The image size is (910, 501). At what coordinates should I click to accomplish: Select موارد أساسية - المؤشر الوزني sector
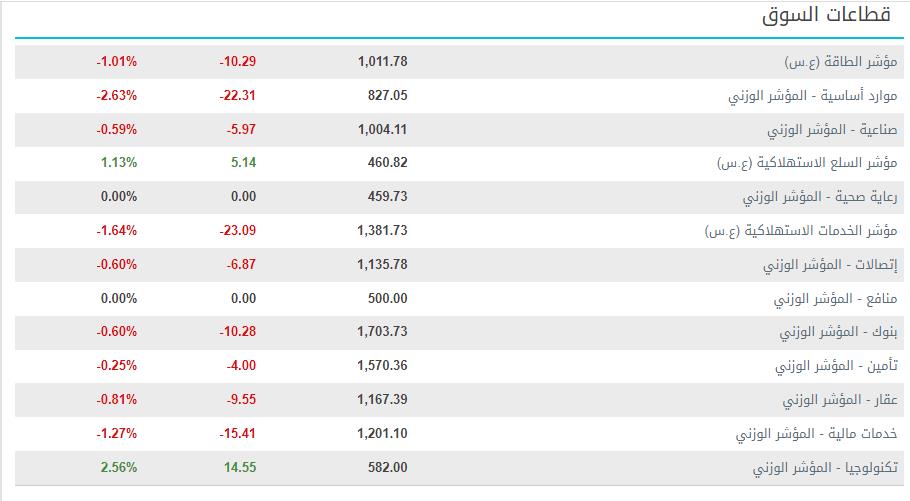(812, 96)
